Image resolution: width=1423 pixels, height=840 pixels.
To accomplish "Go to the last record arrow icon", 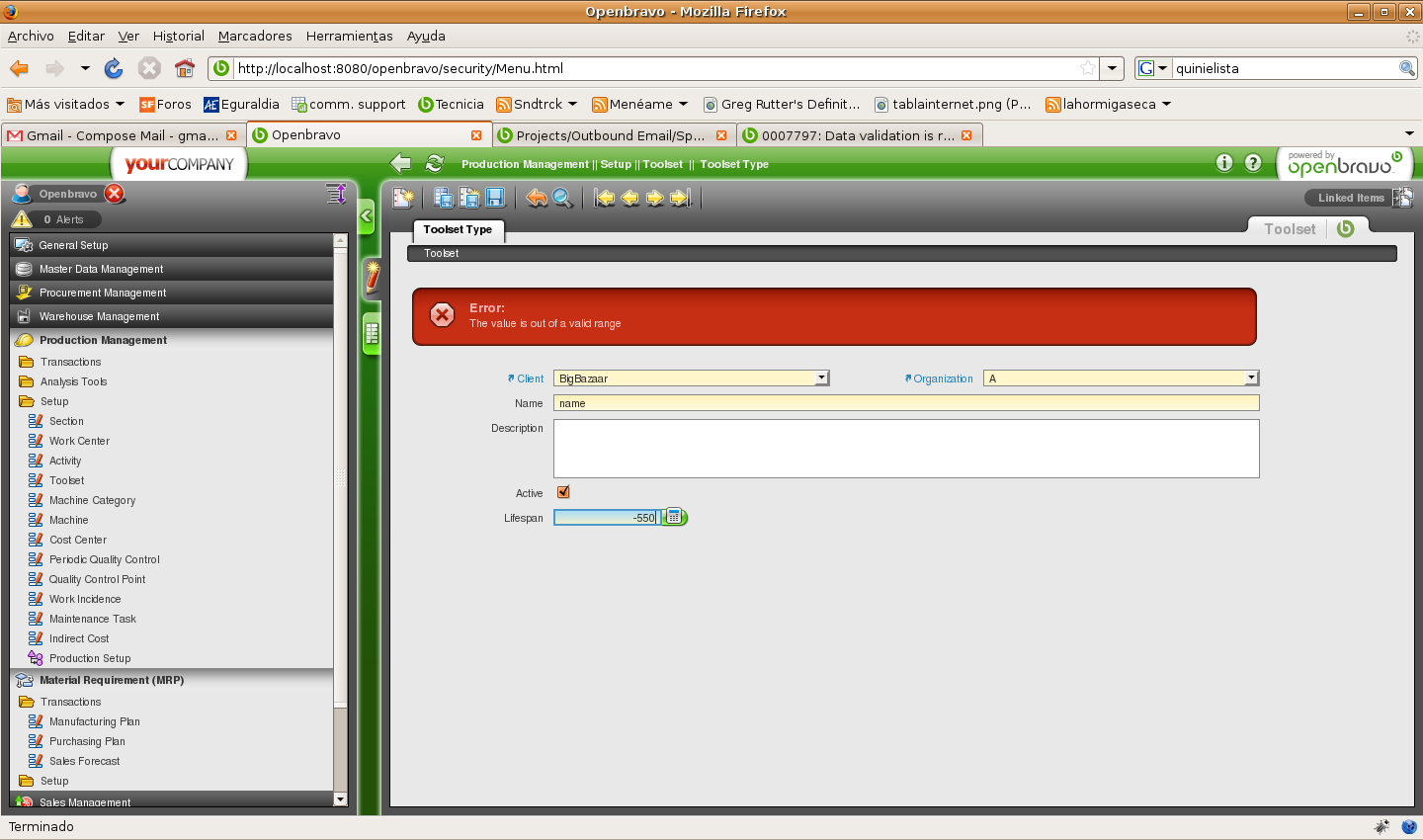I will [x=680, y=198].
